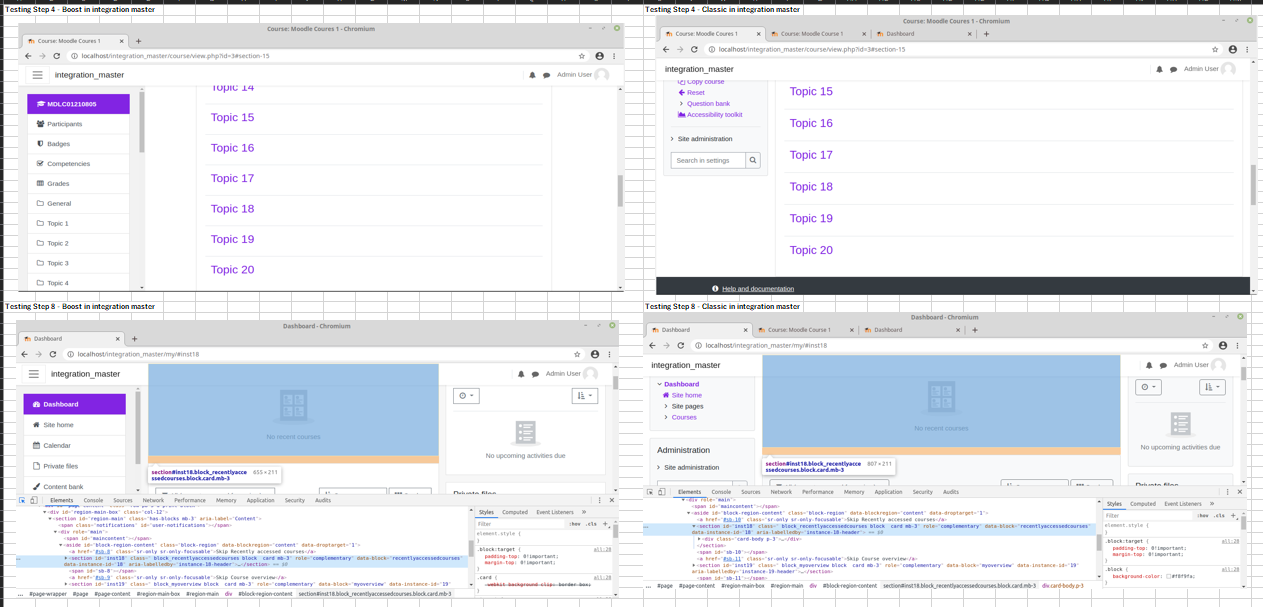Screen dimensions: 1263x607
Task: Open the timeline clock filter dropdown in Step 8 Boost
Action: (x=465, y=396)
